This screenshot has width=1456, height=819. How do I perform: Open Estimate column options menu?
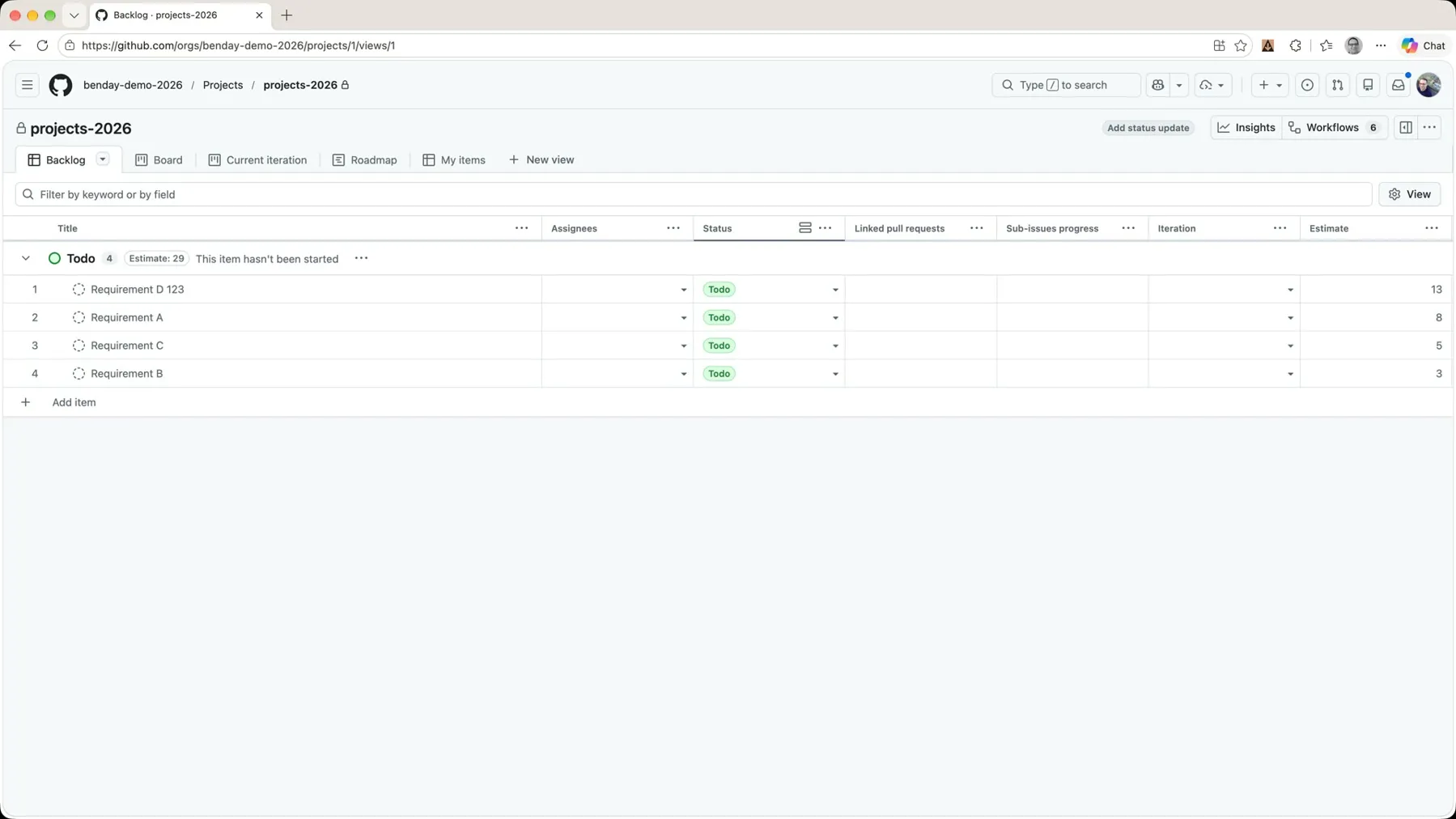tap(1432, 228)
